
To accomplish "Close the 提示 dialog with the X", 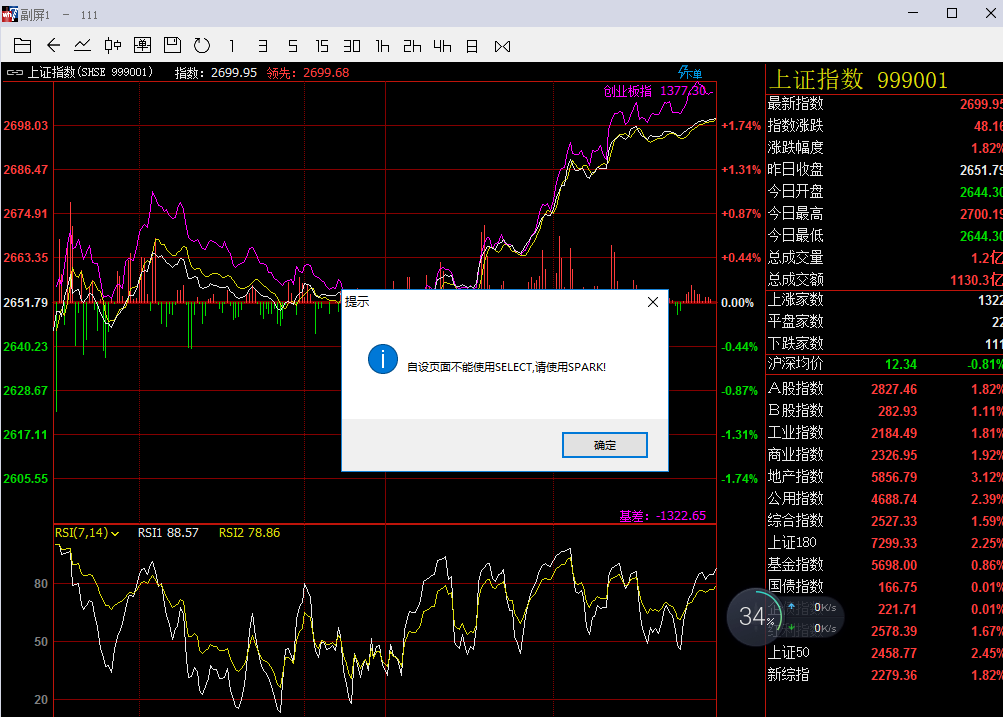I will 653,302.
